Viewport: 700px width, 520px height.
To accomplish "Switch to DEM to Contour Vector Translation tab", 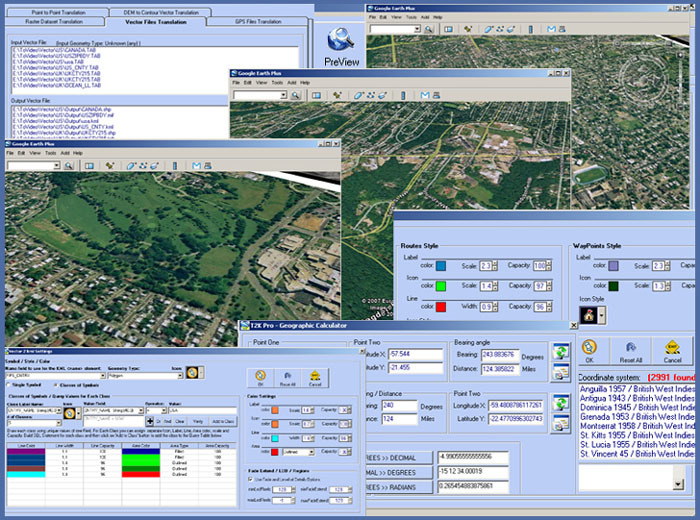I will pyautogui.click(x=161, y=12).
